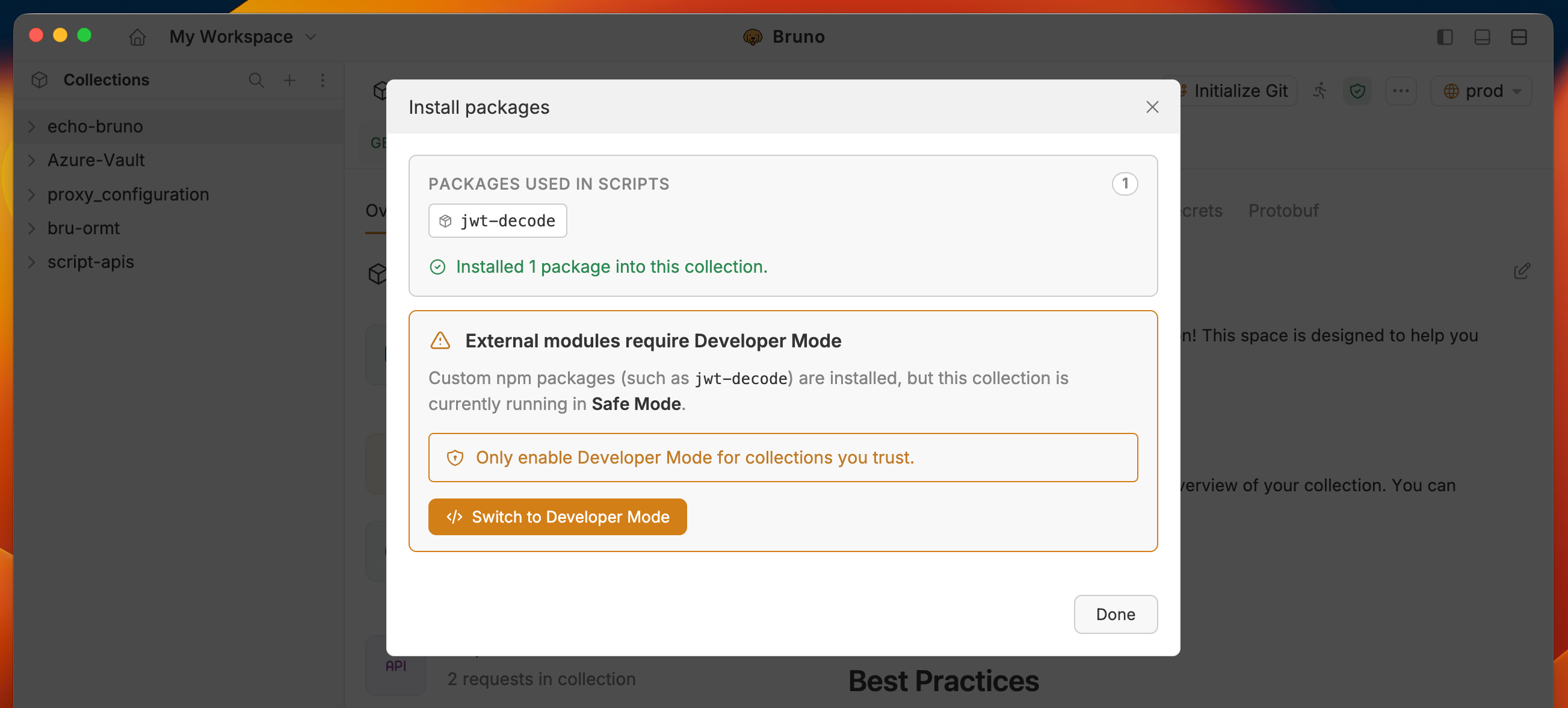Click the shield icon in trust notice
The height and width of the screenshot is (708, 1568).
[455, 458]
